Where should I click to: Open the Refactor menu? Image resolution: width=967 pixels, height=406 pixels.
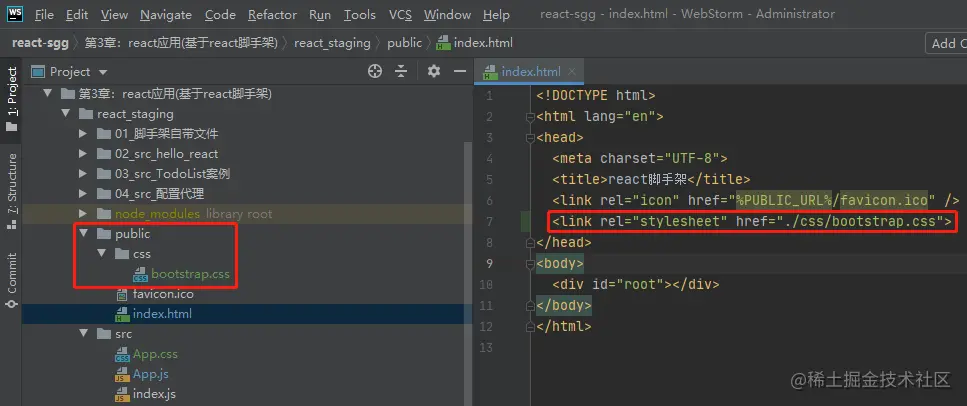[273, 14]
